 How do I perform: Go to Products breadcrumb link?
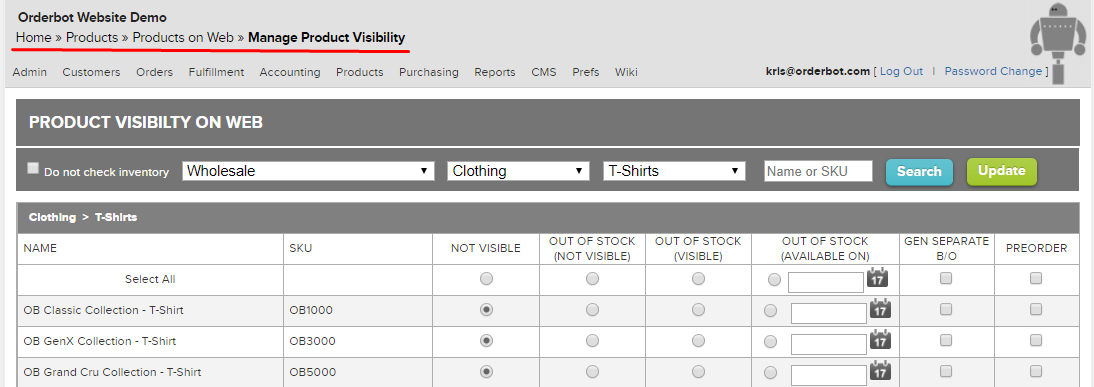click(92, 38)
